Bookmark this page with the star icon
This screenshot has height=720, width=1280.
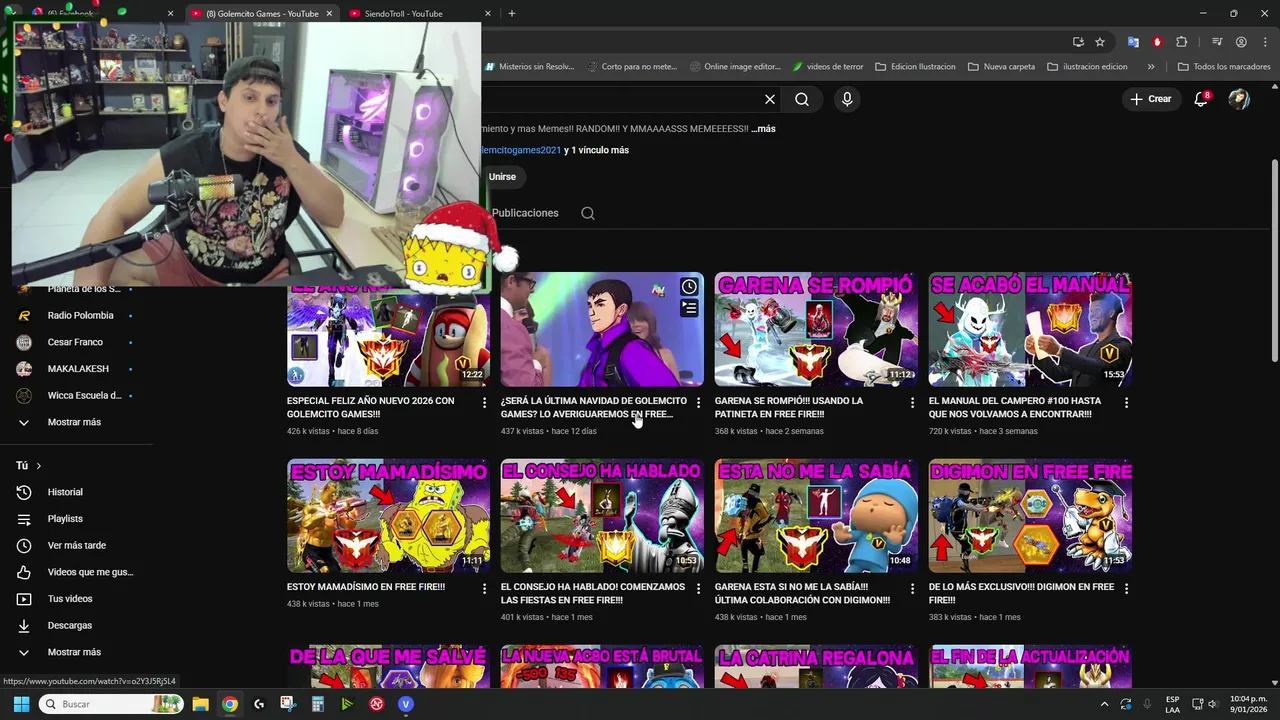pos(1100,42)
